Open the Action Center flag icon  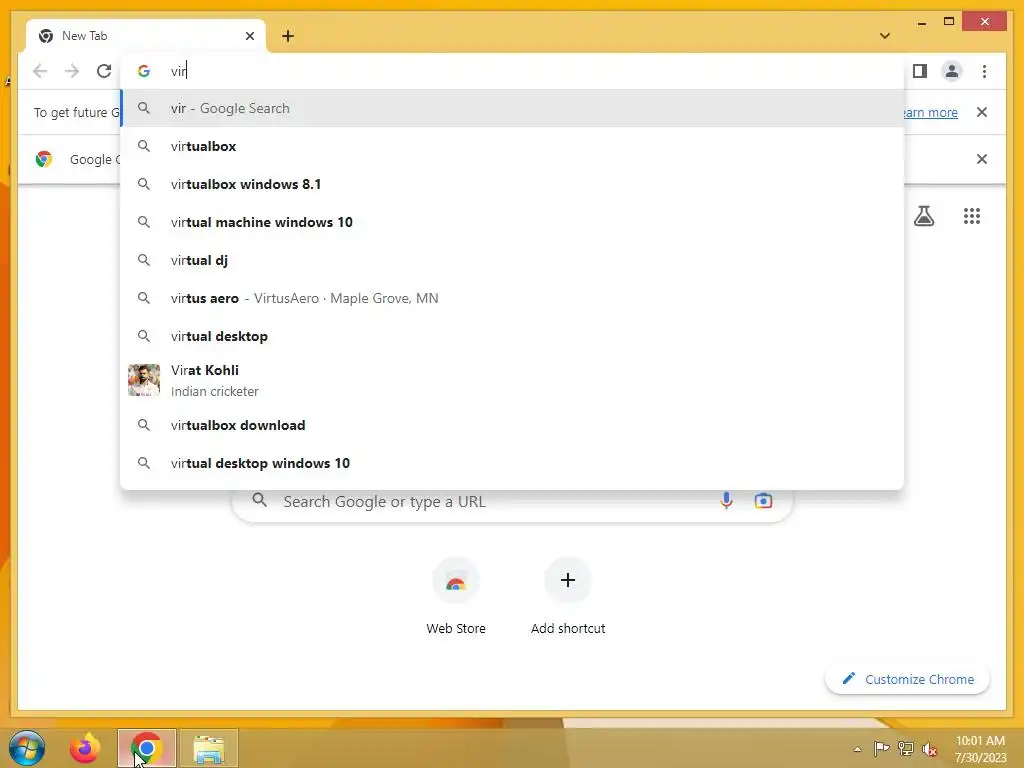pyautogui.click(x=882, y=748)
